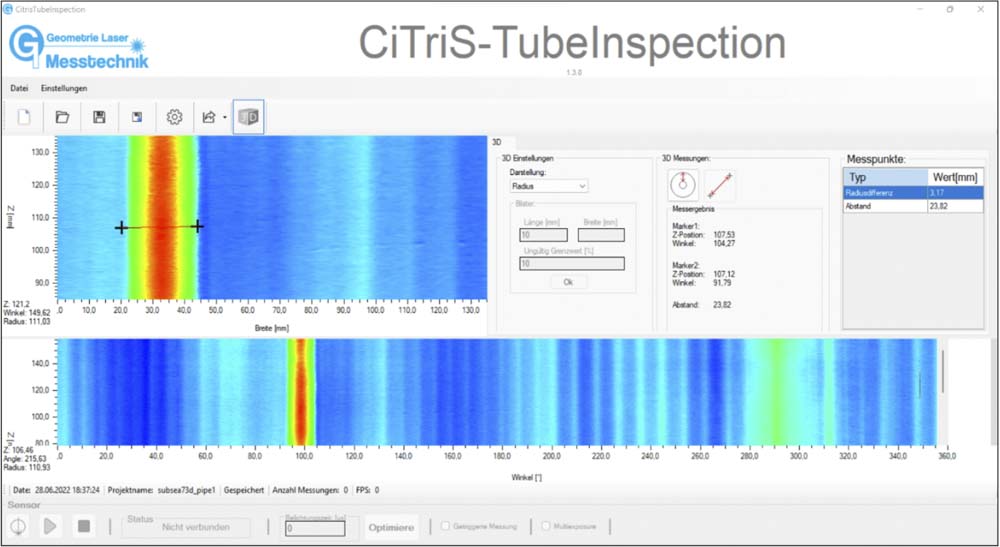Click the green band near 290° in lower map

774,391
